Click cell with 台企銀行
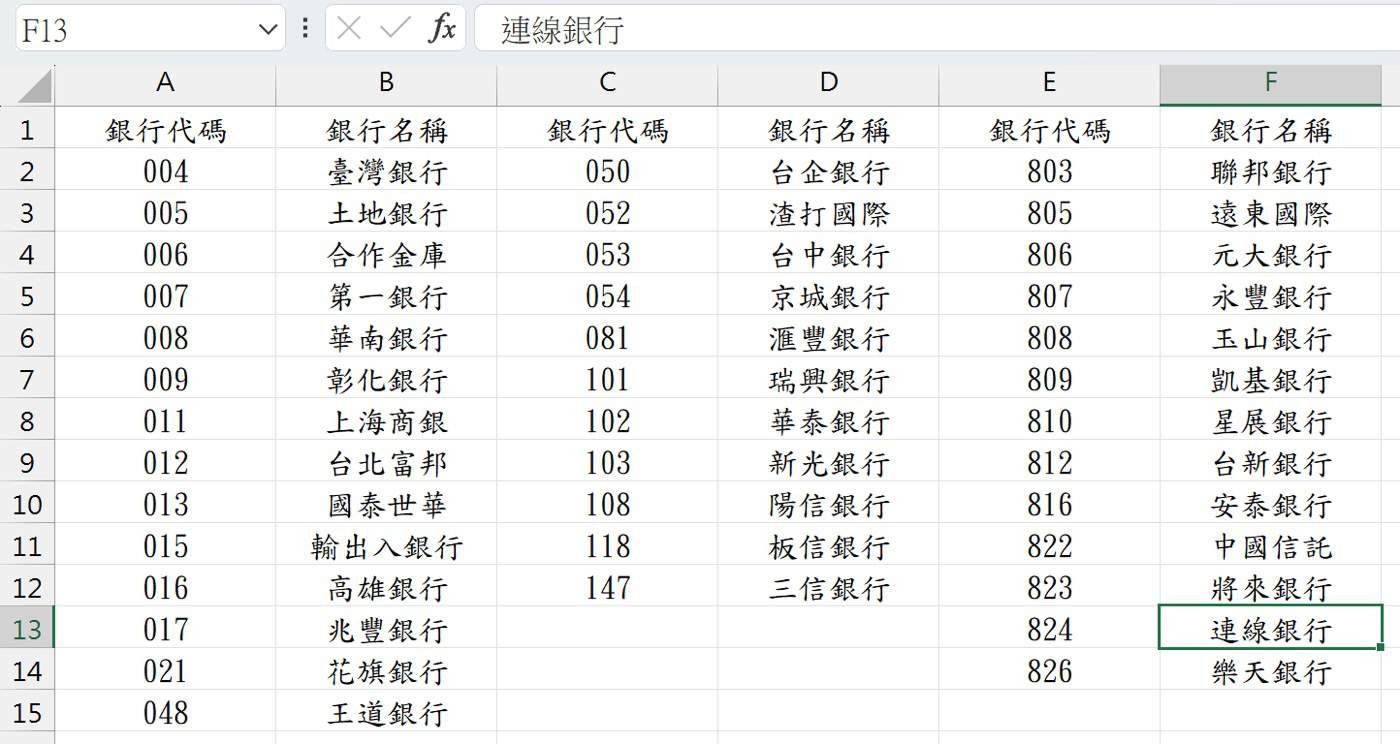The width and height of the screenshot is (1400, 744). [x=828, y=171]
